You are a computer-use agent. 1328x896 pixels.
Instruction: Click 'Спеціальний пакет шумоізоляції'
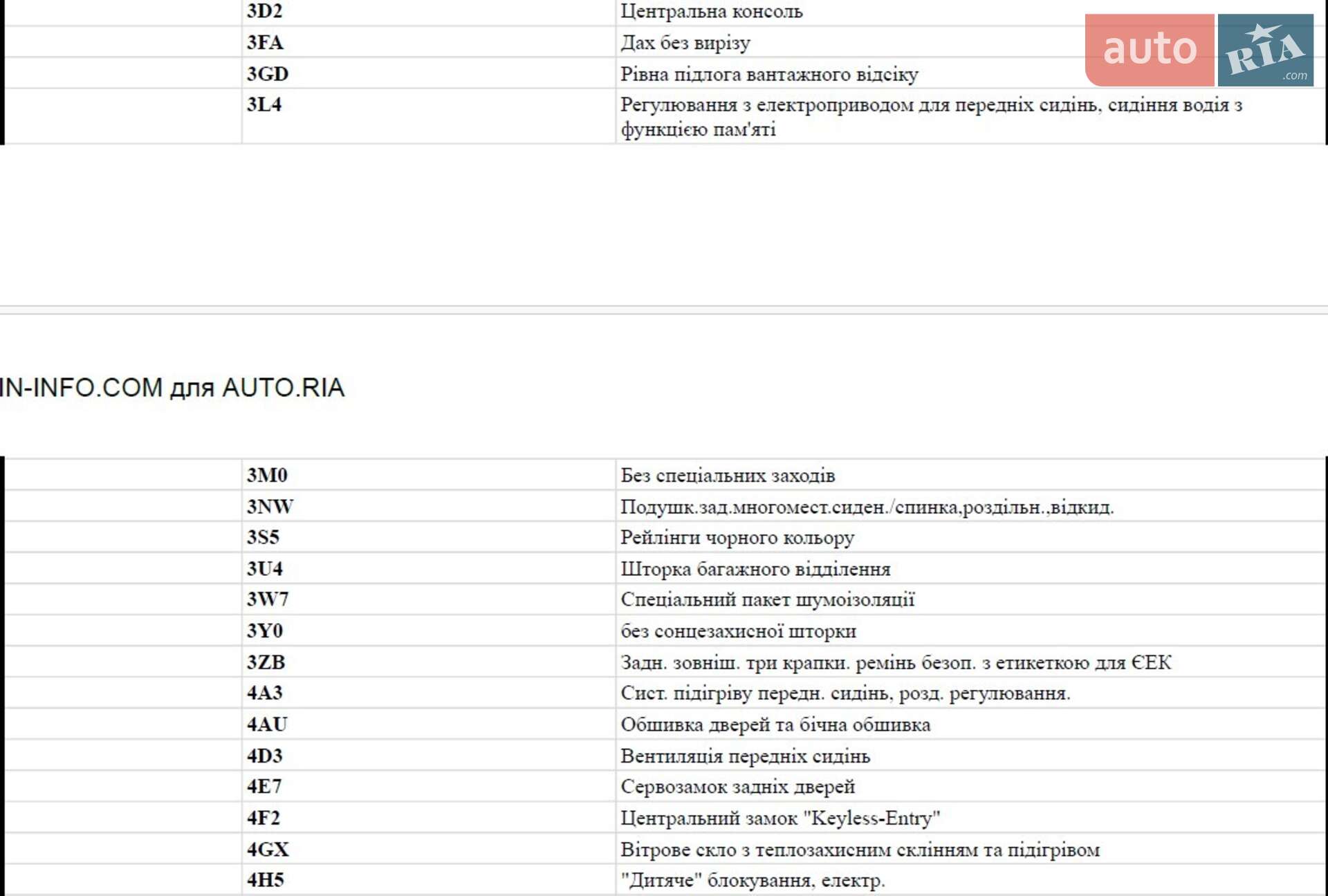(x=768, y=599)
